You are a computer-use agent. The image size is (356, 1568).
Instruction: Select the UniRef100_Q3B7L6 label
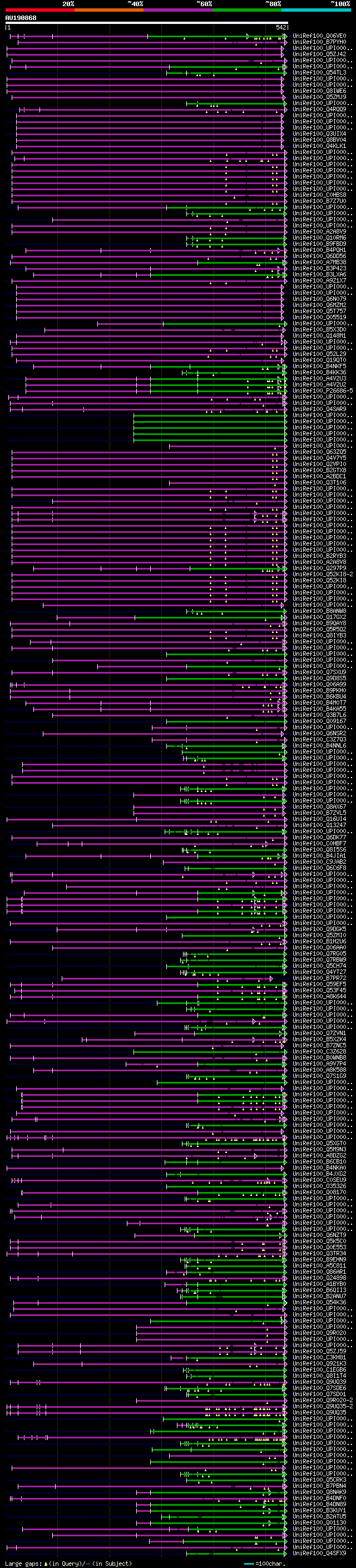319,715
